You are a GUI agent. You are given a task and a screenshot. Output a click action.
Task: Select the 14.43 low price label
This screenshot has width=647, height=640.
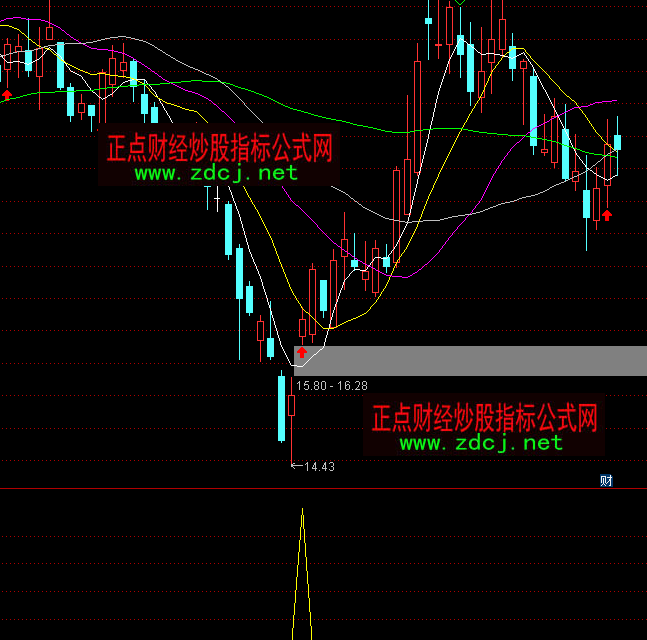pos(319,466)
